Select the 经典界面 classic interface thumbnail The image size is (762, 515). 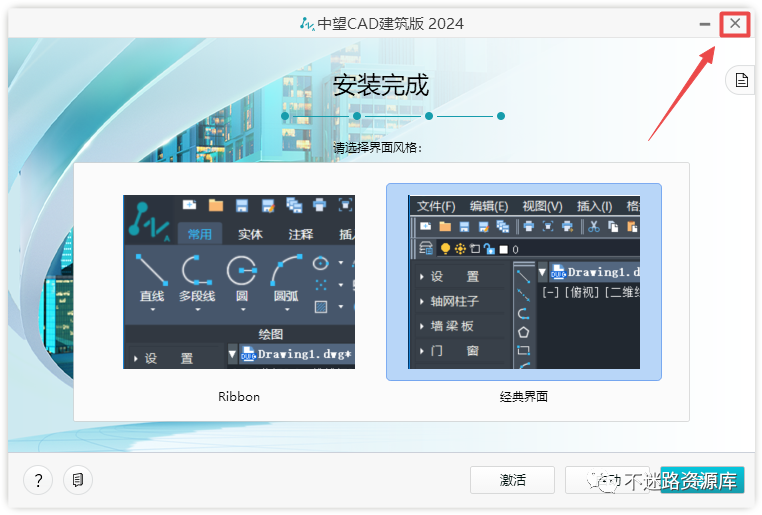(524, 282)
